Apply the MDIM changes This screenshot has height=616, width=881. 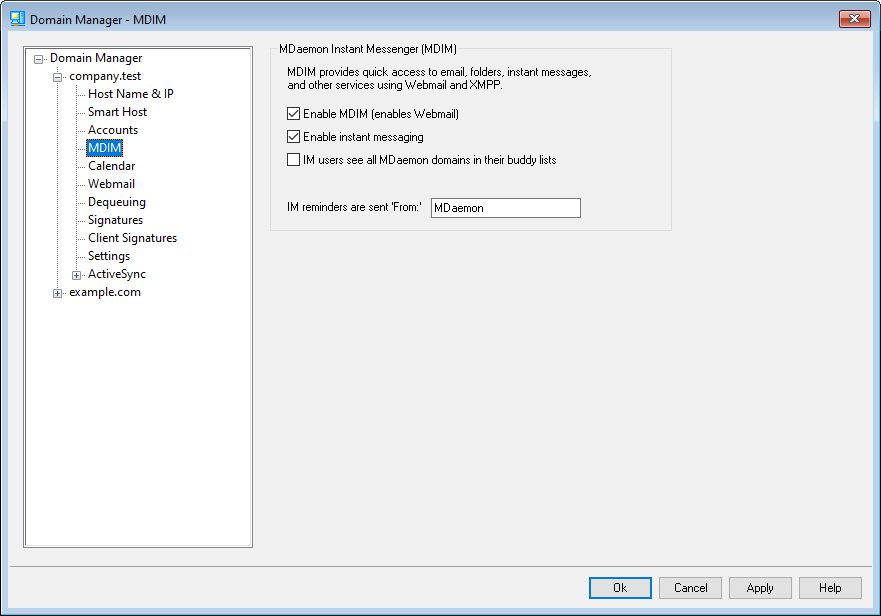click(x=760, y=588)
